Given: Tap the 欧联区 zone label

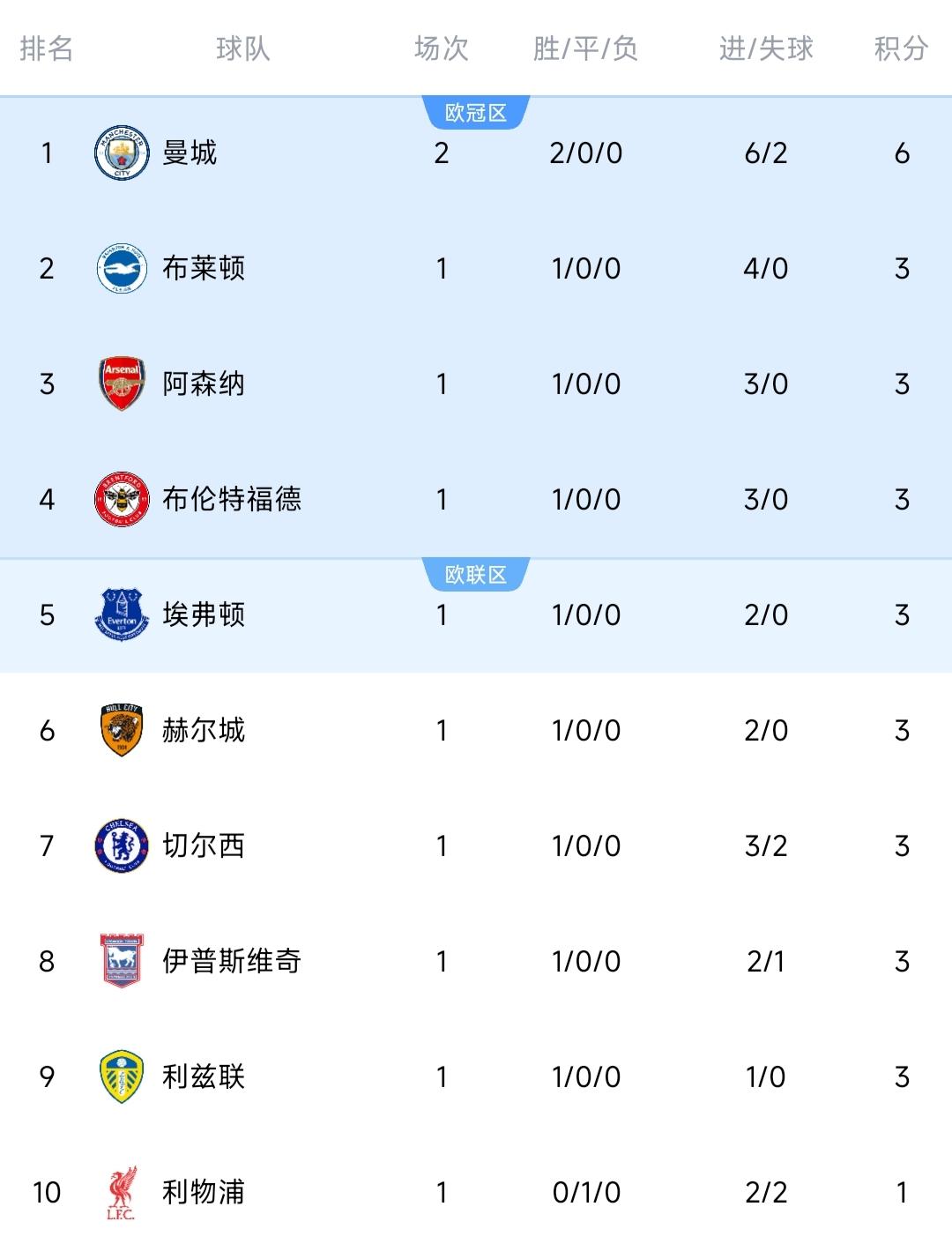Looking at the screenshot, I should 476,575.
